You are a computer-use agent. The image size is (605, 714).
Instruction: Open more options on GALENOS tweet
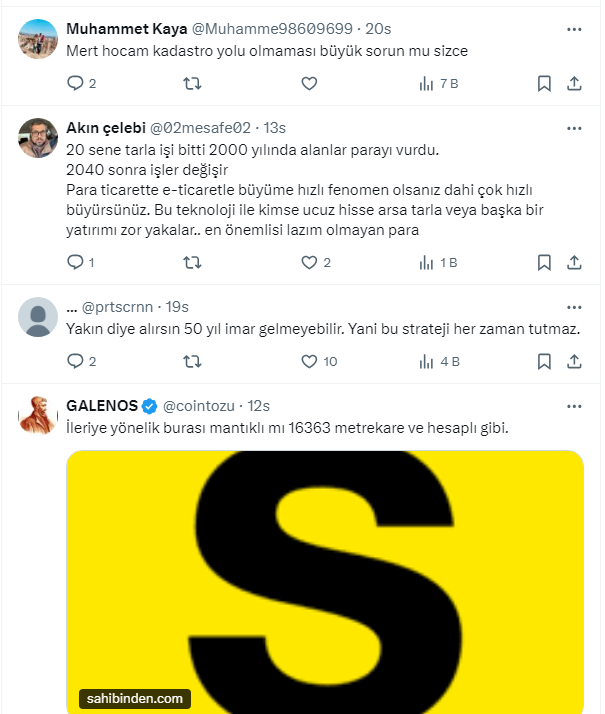tap(574, 406)
